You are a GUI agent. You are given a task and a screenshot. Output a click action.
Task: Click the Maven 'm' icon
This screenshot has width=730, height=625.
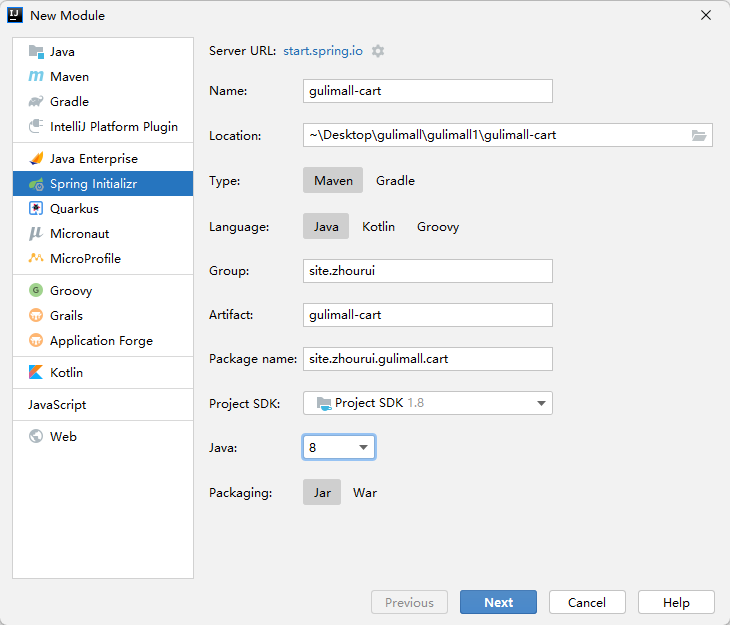(36, 76)
